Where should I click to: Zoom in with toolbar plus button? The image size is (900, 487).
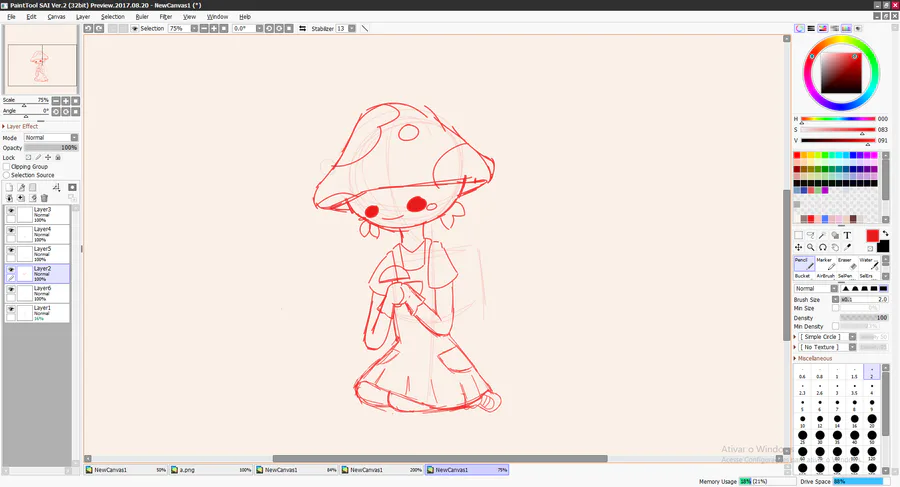click(x=214, y=28)
